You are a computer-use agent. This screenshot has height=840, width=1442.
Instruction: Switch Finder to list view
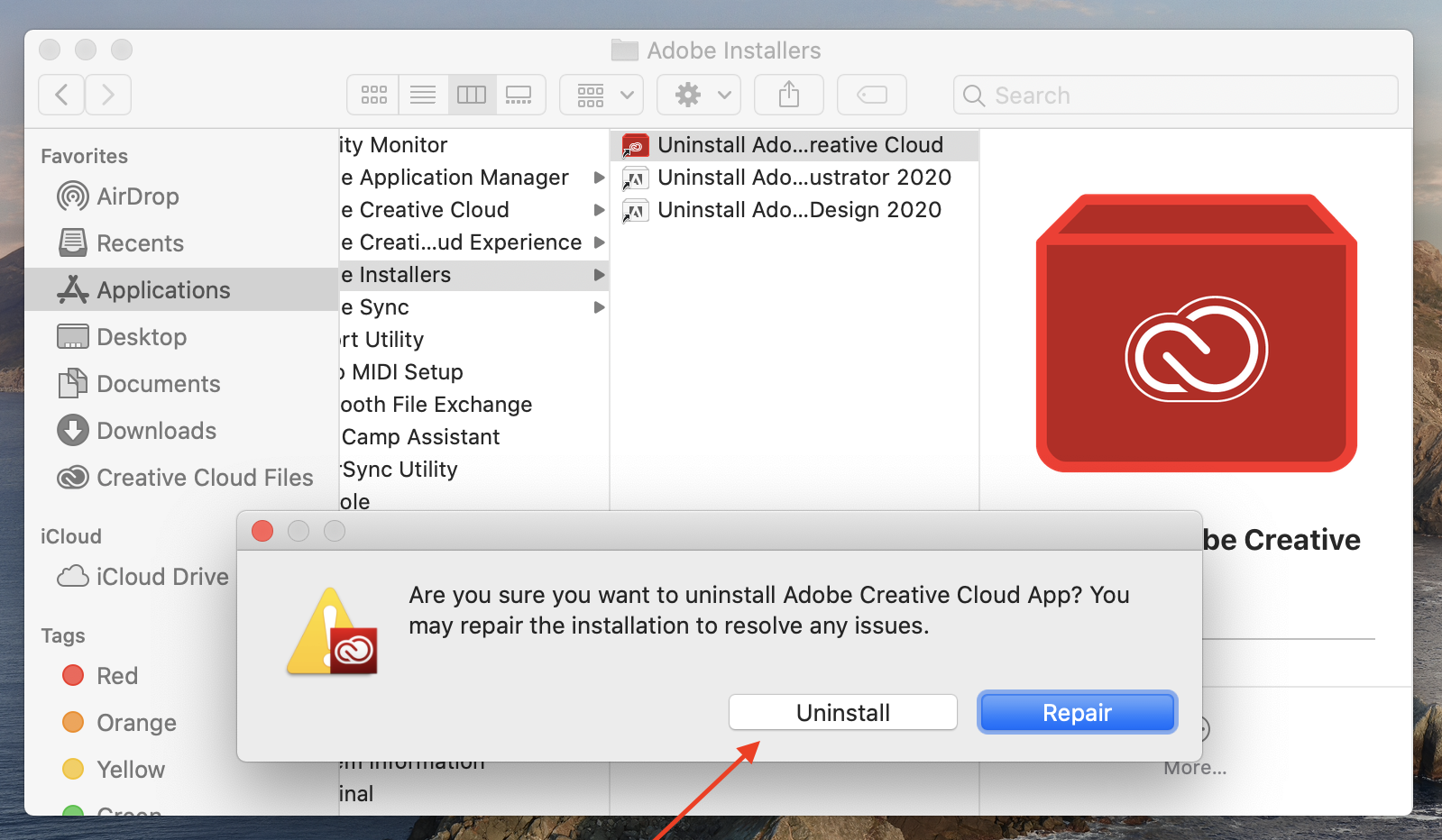(x=423, y=95)
